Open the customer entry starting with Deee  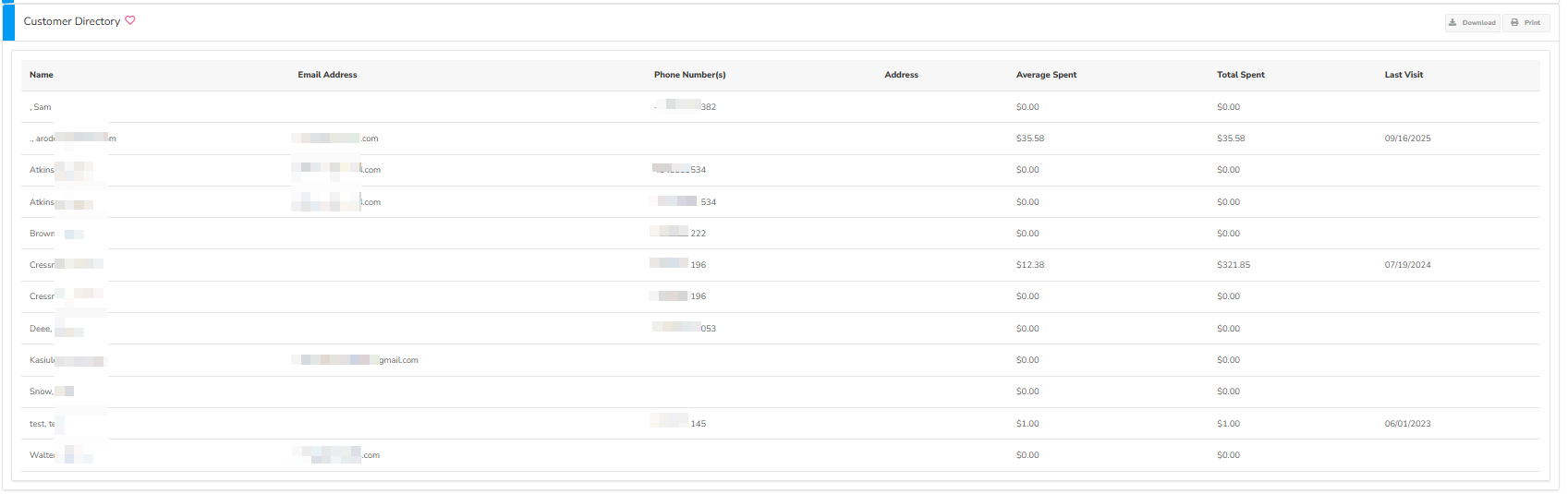tap(41, 329)
